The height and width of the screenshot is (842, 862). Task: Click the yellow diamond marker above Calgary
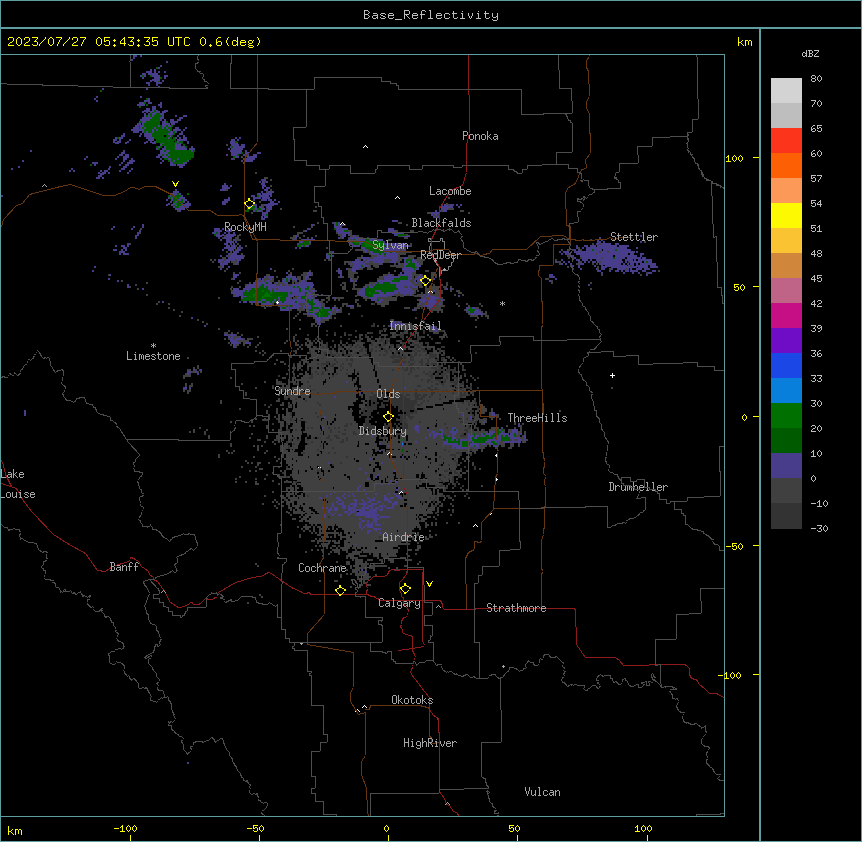point(405,589)
